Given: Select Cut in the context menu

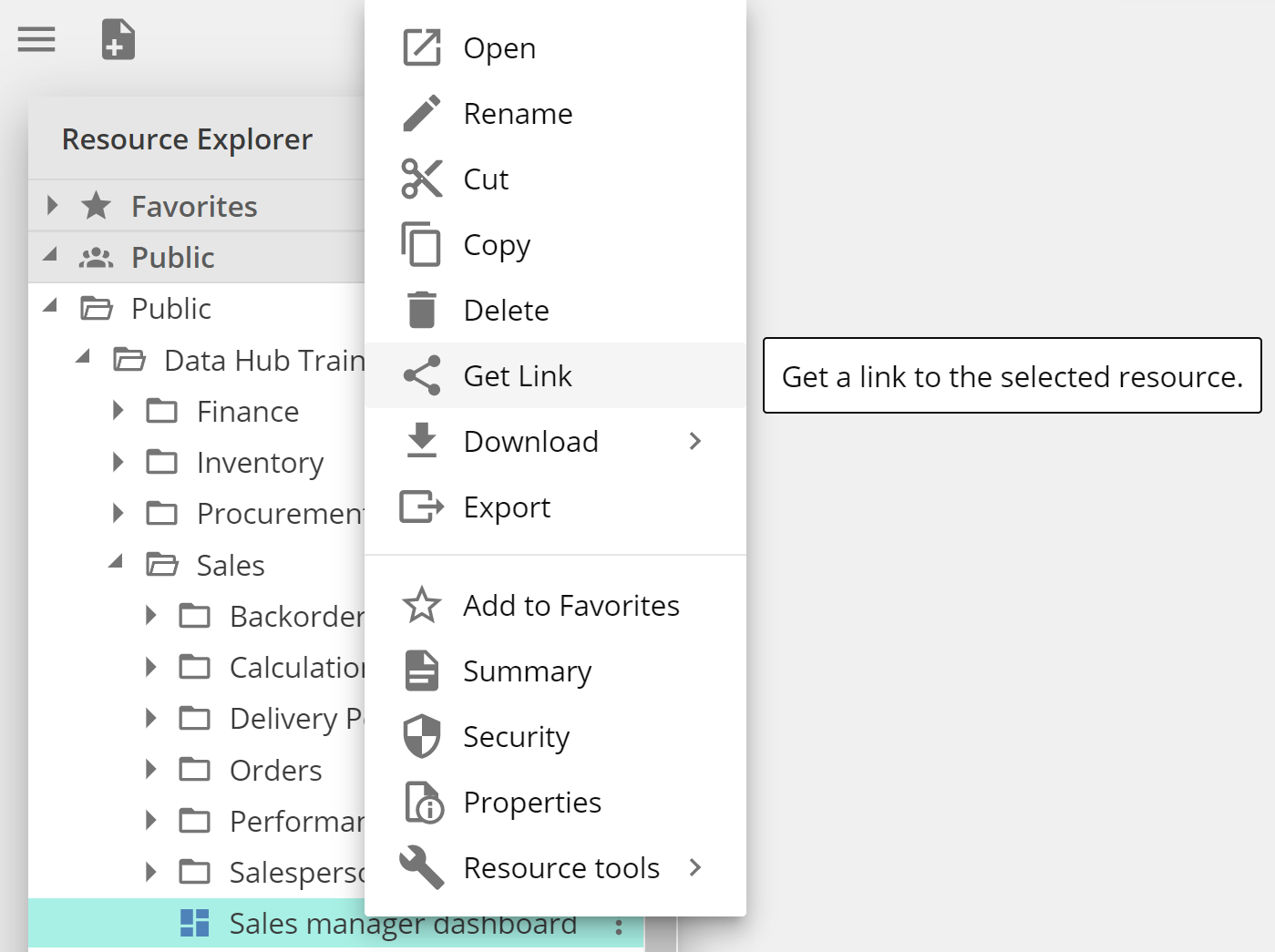Looking at the screenshot, I should point(555,179).
